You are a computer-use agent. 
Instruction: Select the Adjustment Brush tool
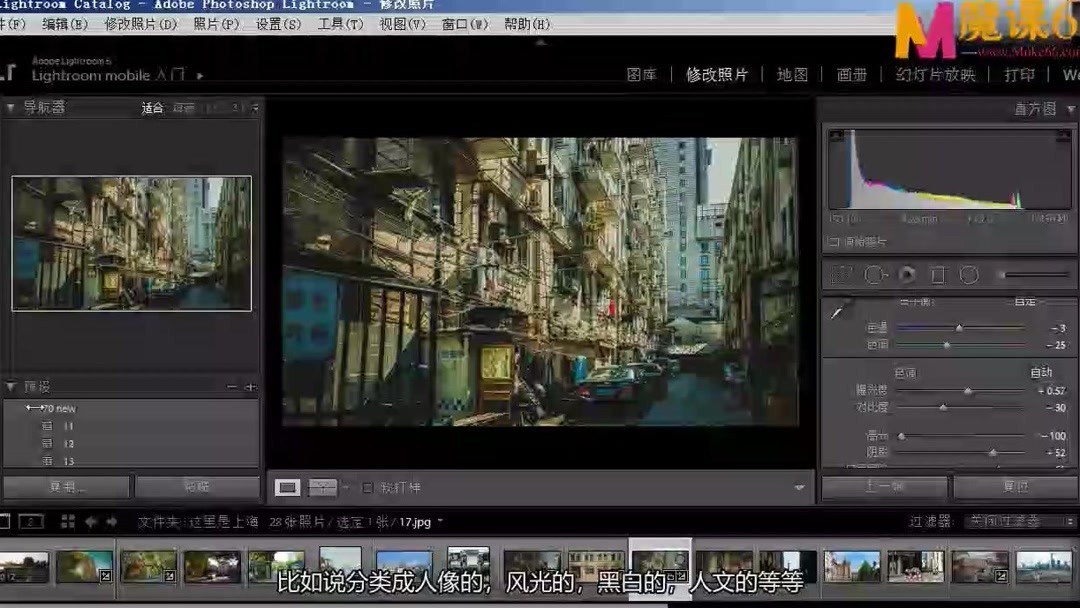coord(1001,274)
